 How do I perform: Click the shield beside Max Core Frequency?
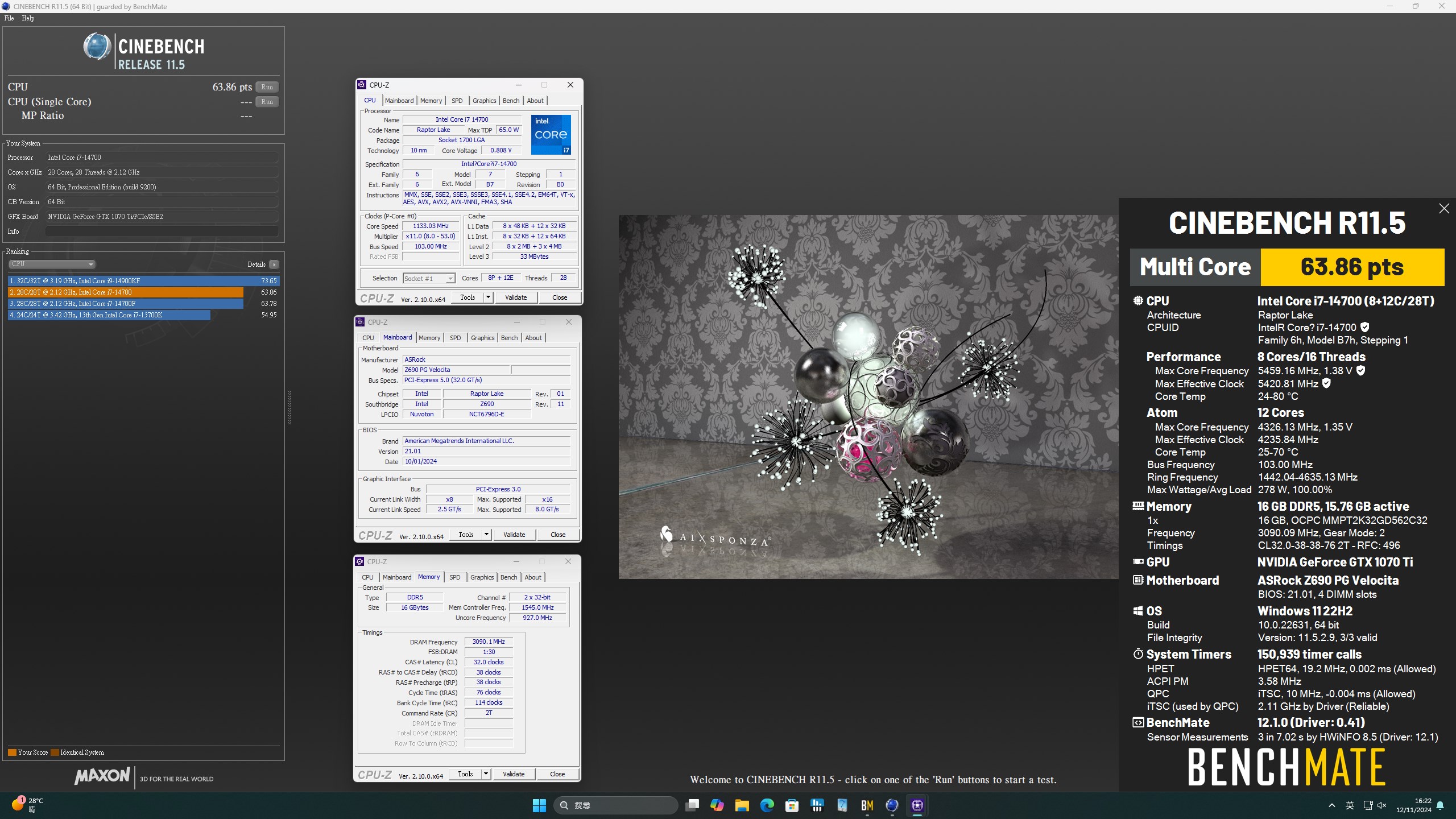click(1361, 370)
